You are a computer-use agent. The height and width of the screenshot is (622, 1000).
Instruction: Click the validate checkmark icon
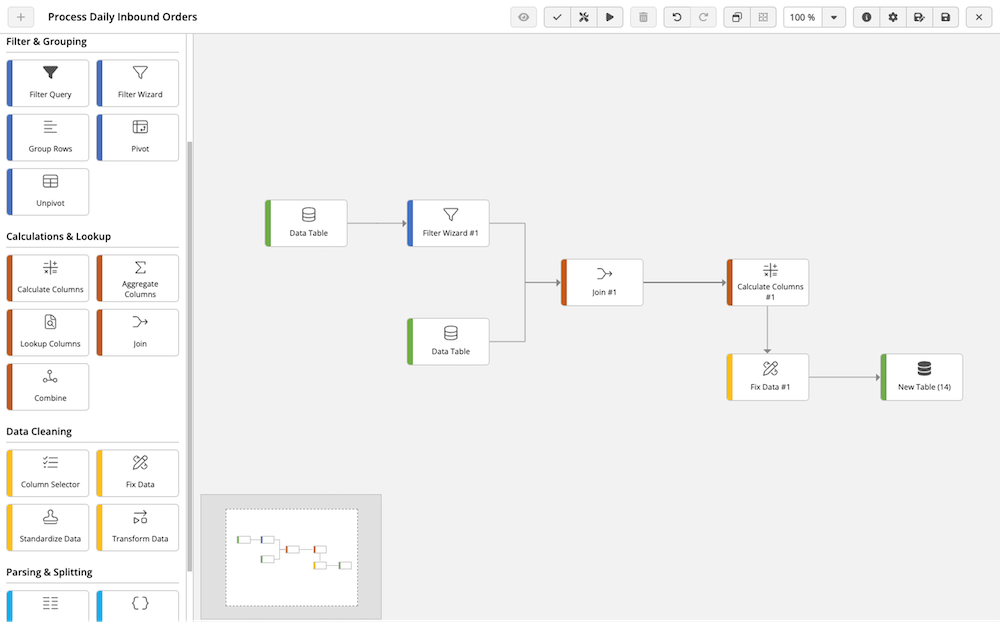(x=557, y=17)
